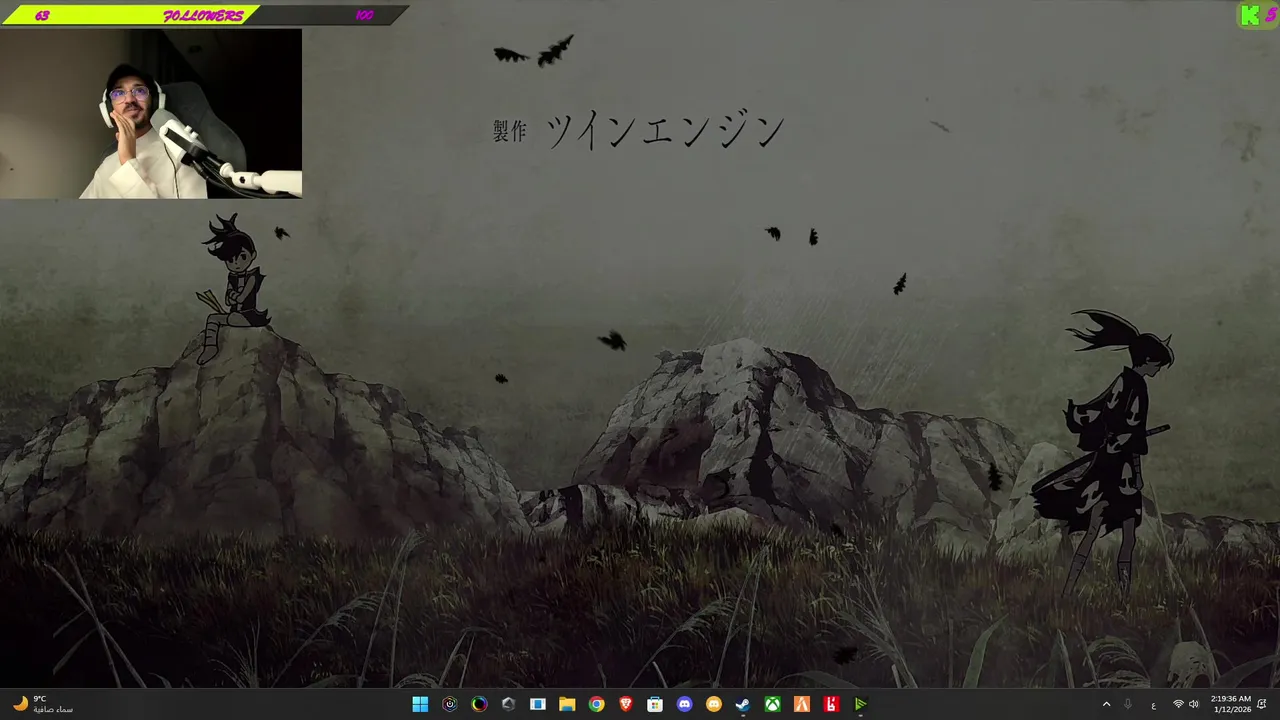The width and height of the screenshot is (1280, 720).
Task: Open the Xbox app taskbar icon
Action: click(773, 704)
